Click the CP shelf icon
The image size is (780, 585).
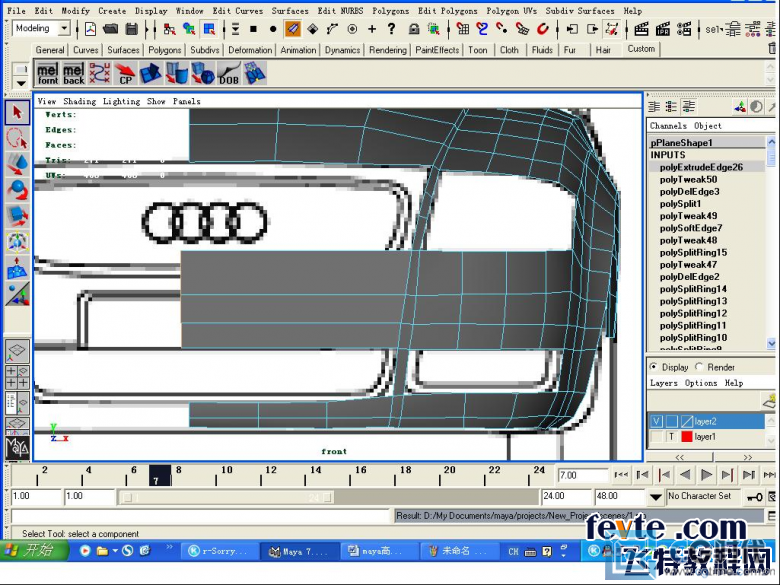[125, 74]
